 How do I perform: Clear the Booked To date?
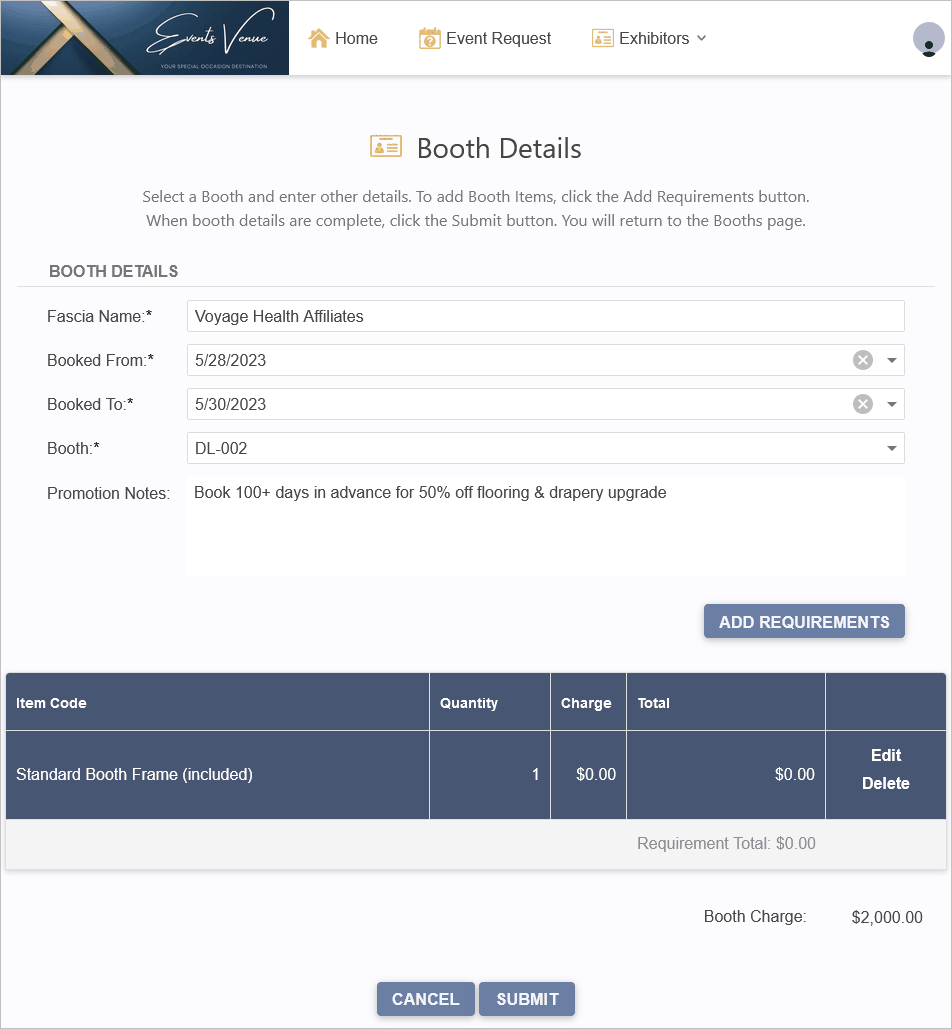click(863, 404)
